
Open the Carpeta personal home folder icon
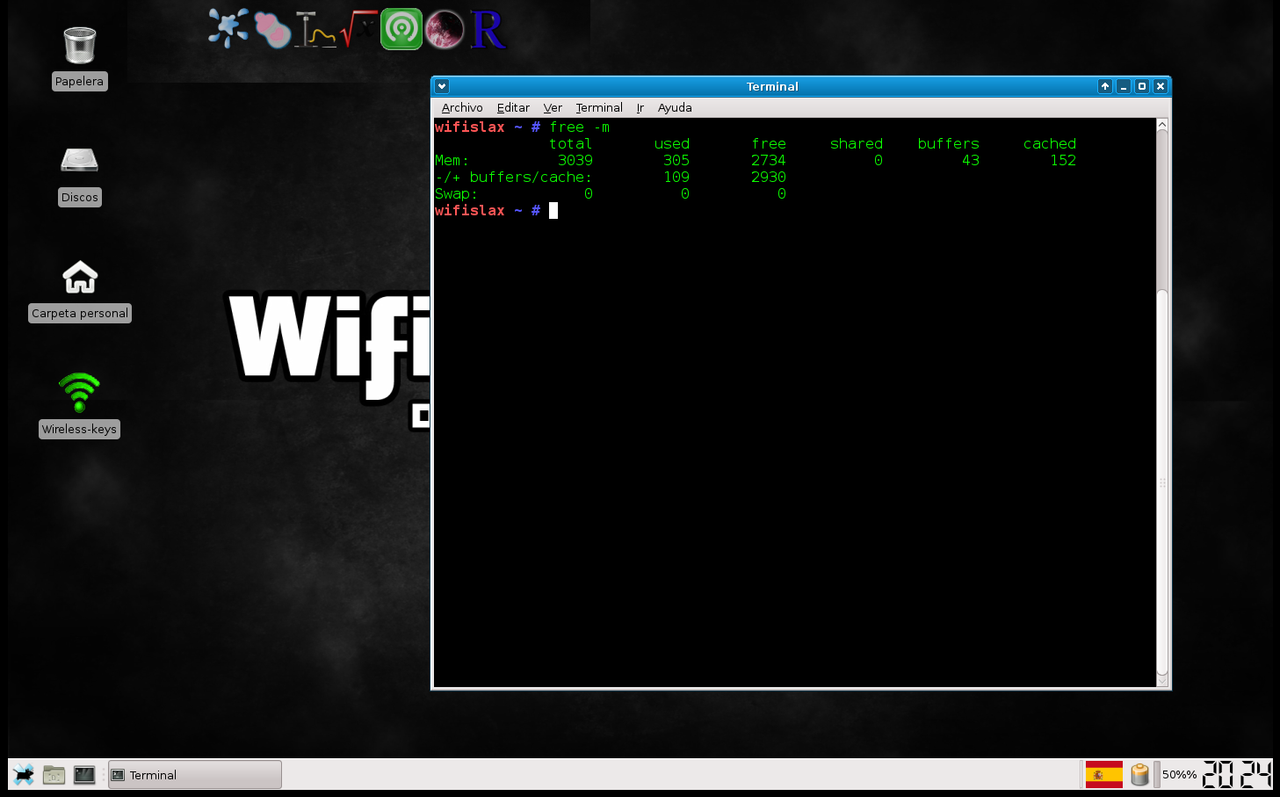coord(80,277)
